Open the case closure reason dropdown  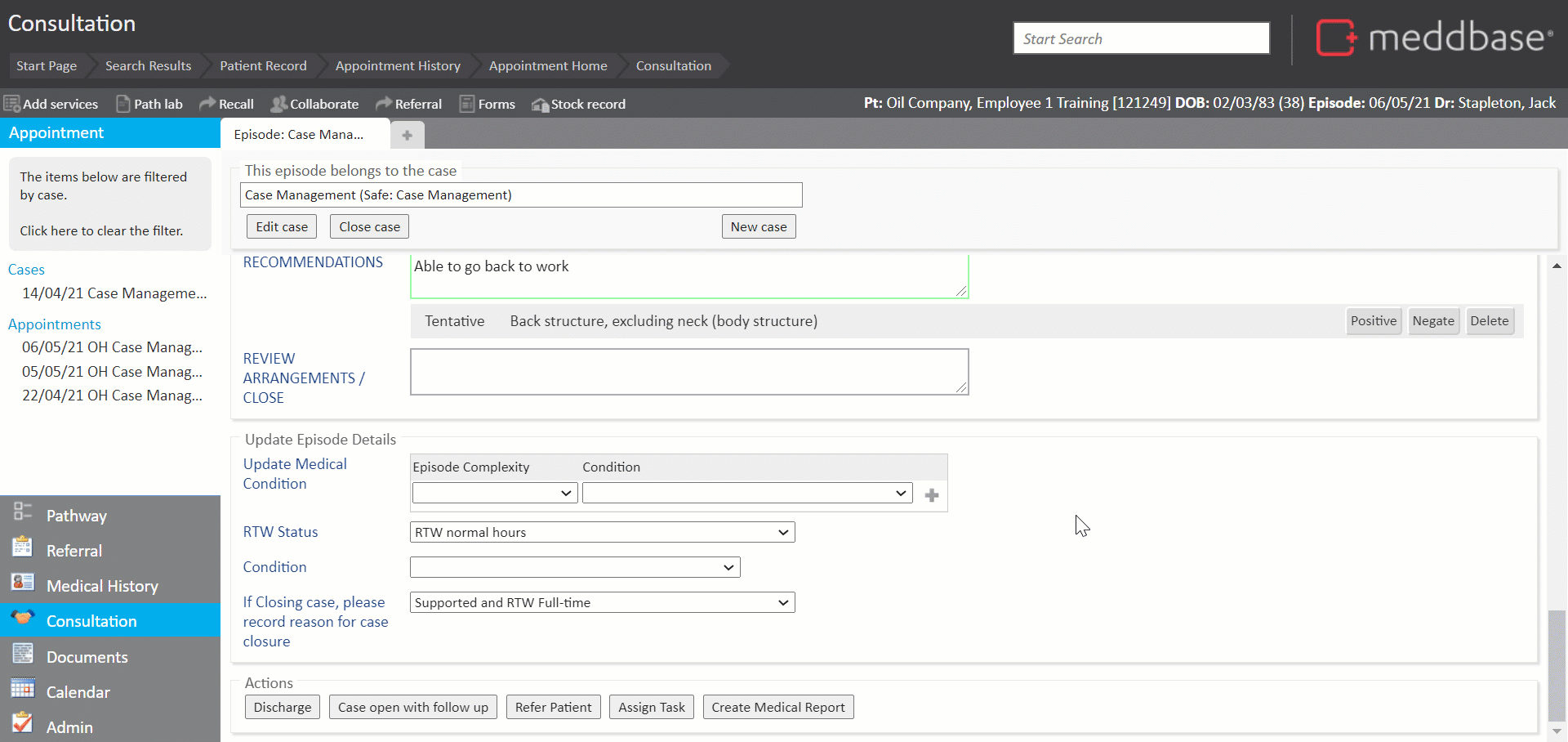coord(602,602)
